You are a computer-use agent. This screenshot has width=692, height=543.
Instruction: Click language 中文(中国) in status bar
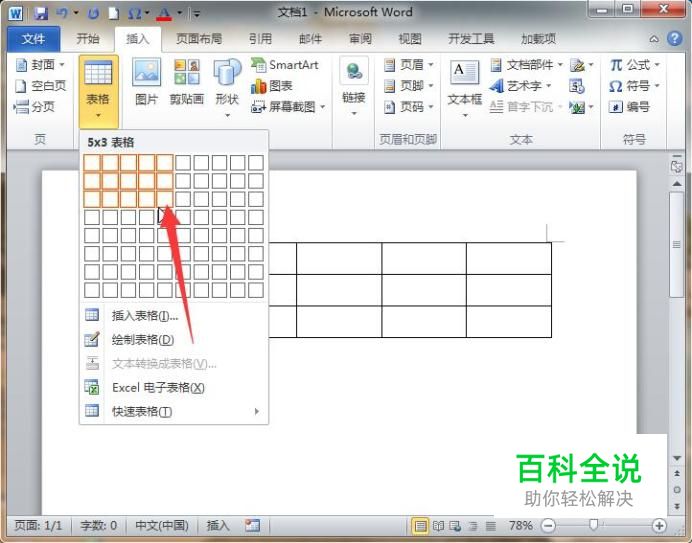pyautogui.click(x=162, y=525)
